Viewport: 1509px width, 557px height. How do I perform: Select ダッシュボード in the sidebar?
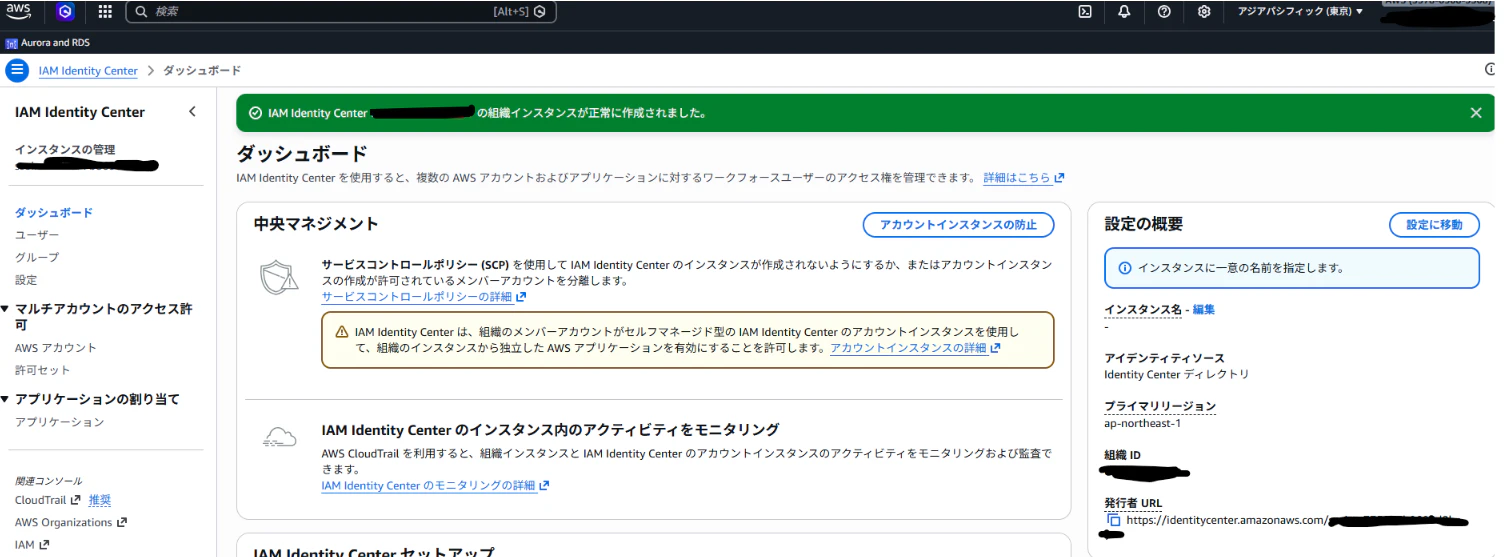tap(54, 213)
